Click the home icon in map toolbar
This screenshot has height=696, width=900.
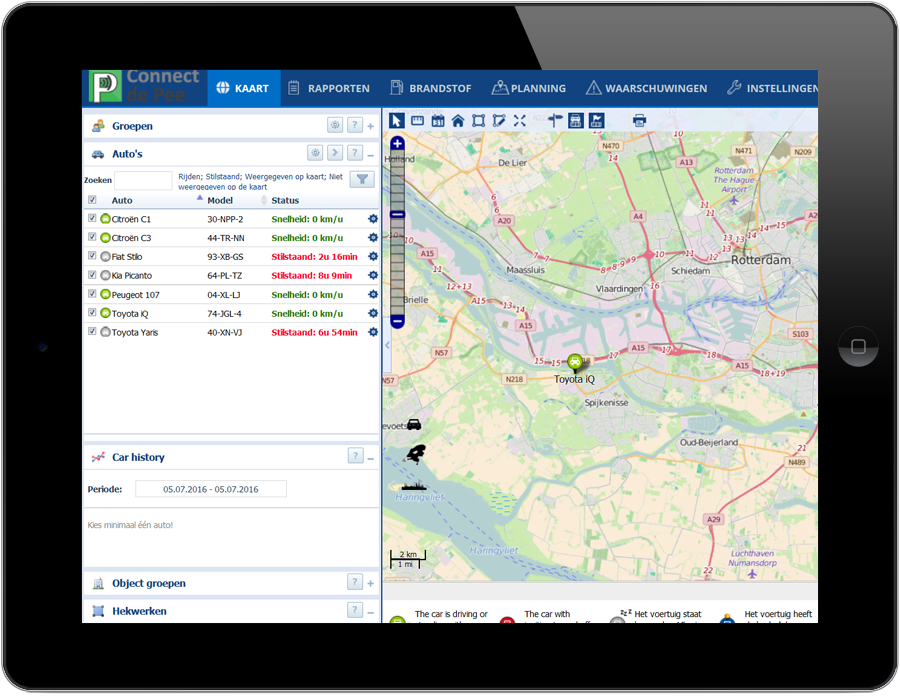point(458,120)
